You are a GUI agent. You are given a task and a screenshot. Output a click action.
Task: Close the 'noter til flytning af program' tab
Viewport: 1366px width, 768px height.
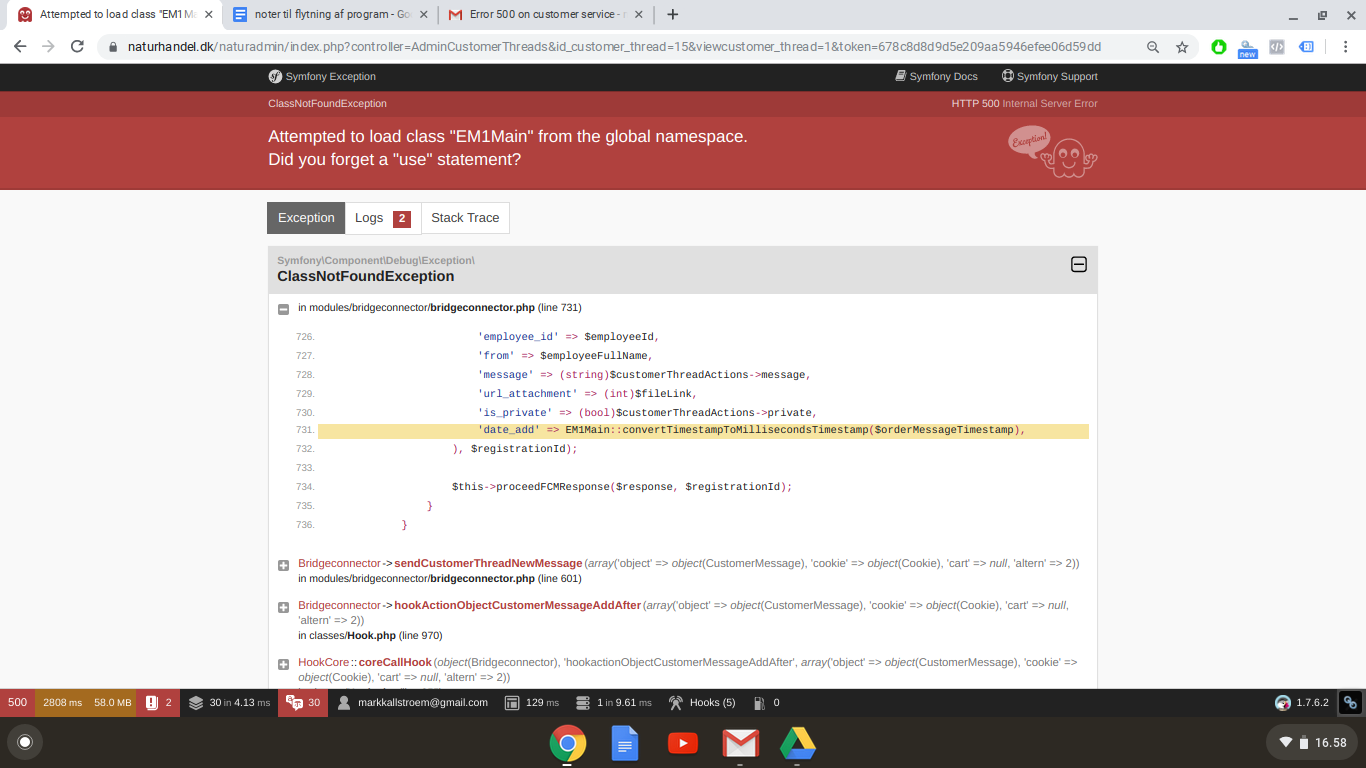[x=426, y=15]
